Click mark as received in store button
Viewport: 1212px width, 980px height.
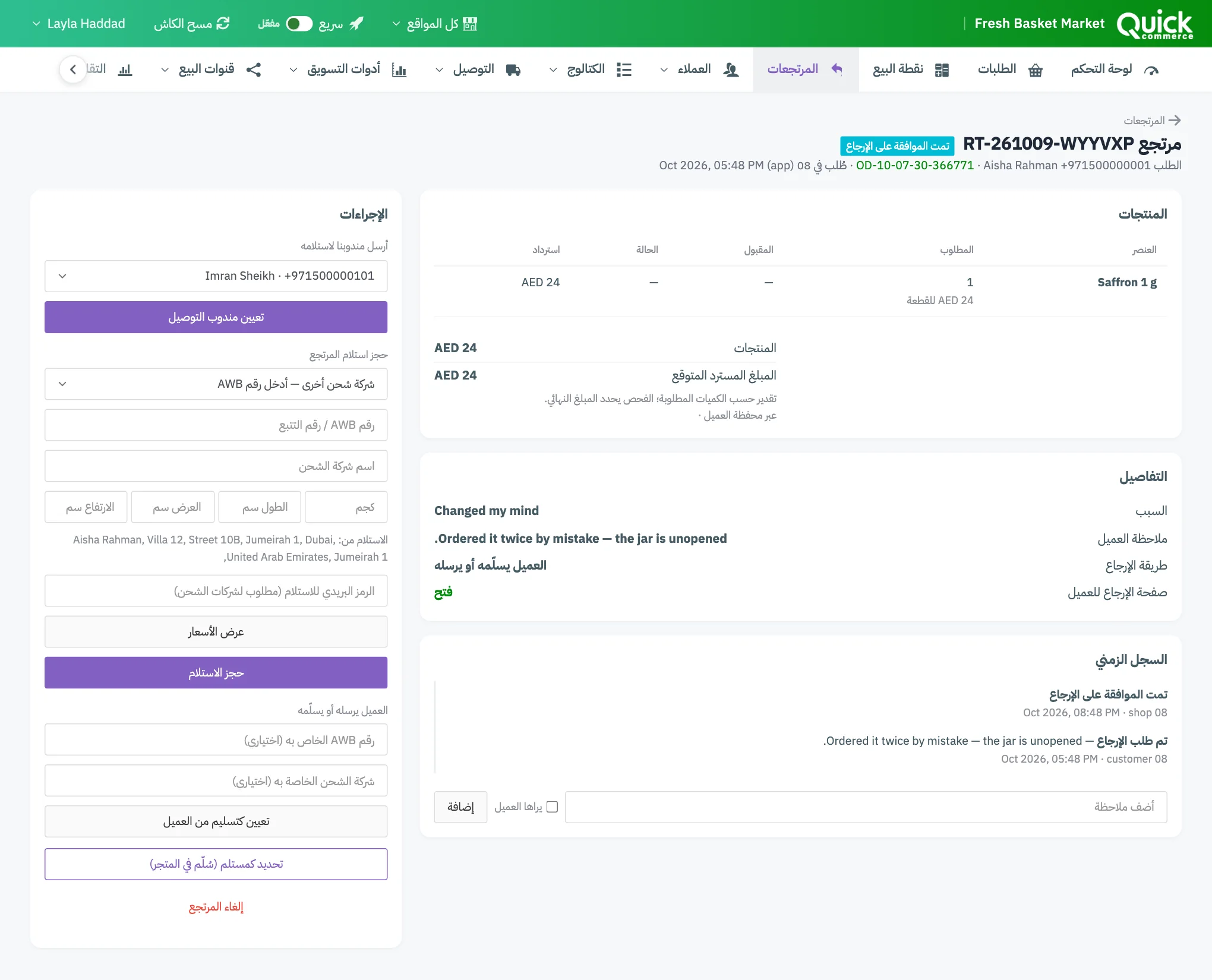click(x=216, y=864)
